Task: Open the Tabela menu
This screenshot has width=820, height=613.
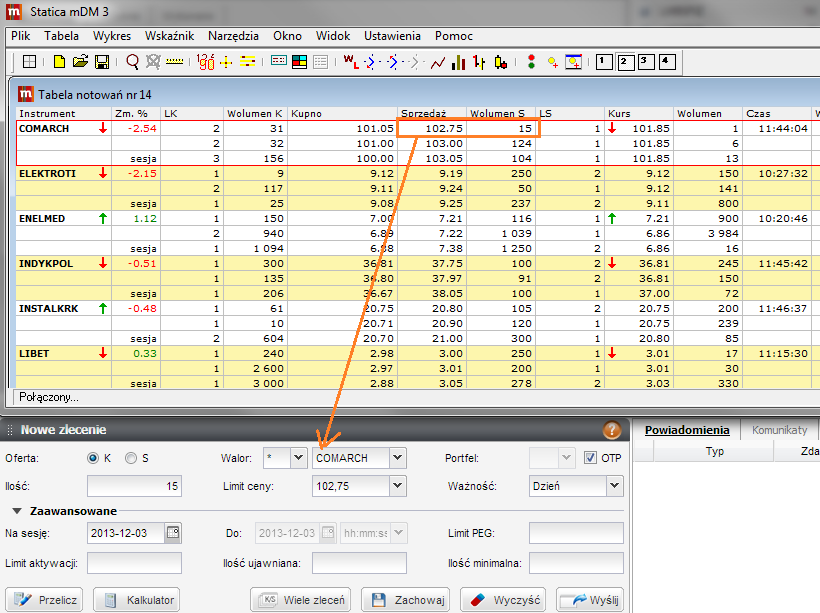Action: (61, 36)
